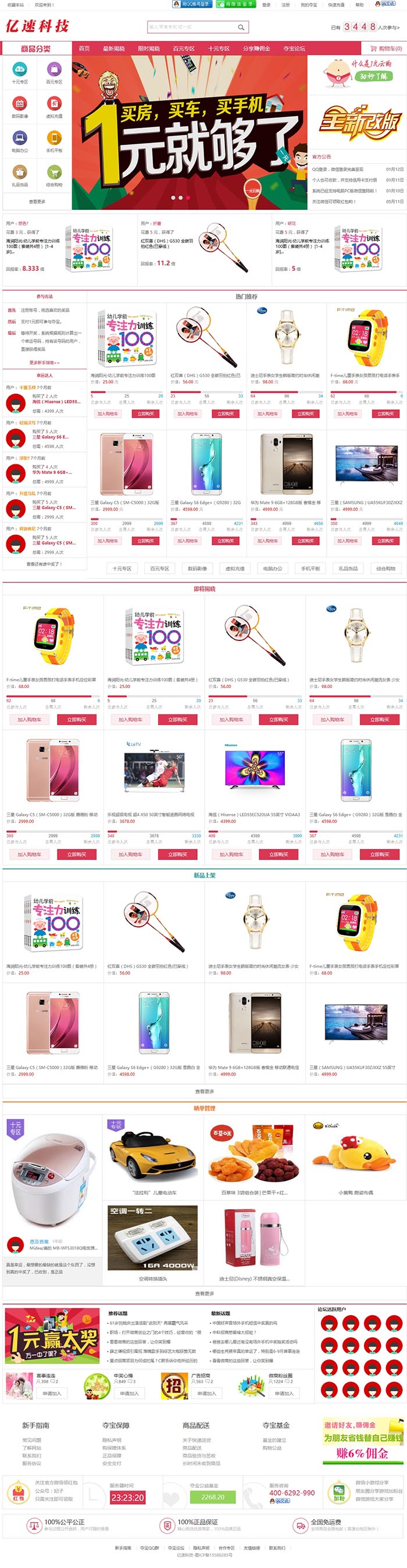Click the search magnifier icon
Viewport: 407px width, 1568px height.
point(241,27)
